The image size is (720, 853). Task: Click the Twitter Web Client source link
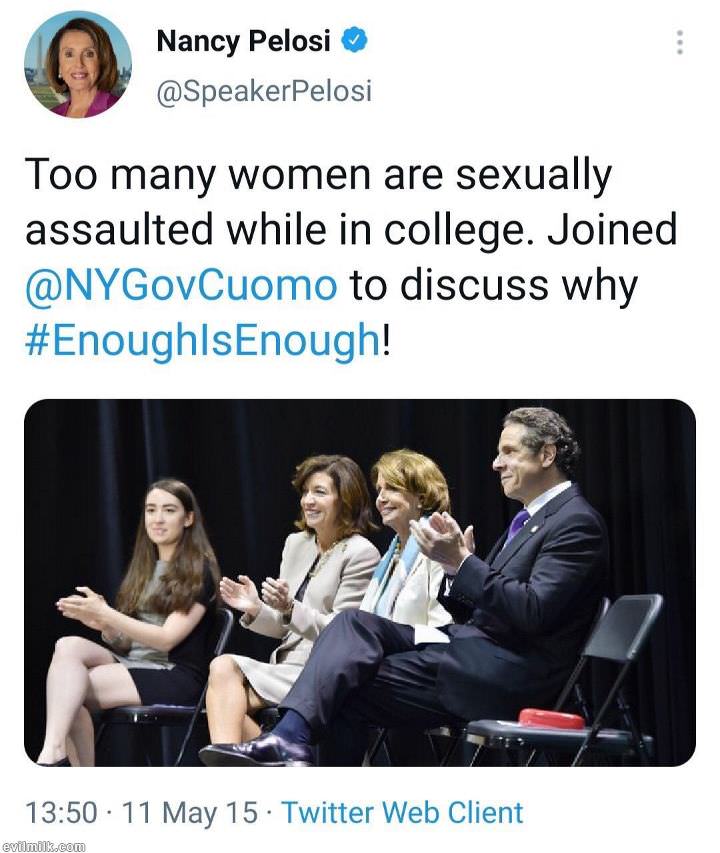402,812
